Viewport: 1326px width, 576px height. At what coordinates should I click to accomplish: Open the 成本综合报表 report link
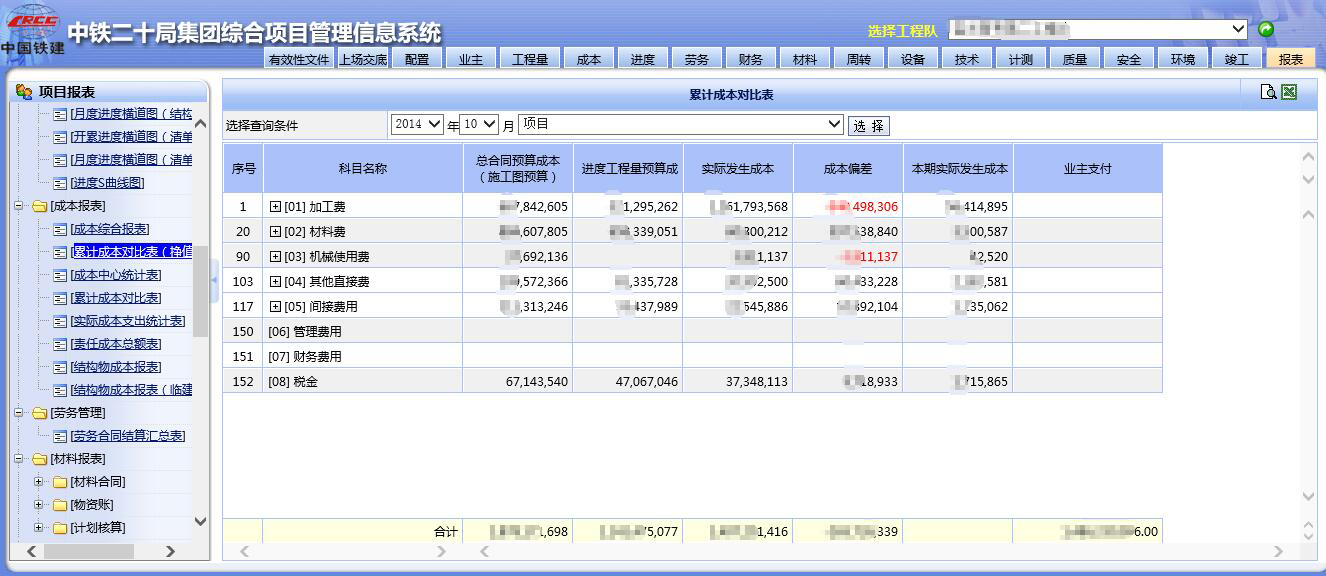pyautogui.click(x=110, y=229)
